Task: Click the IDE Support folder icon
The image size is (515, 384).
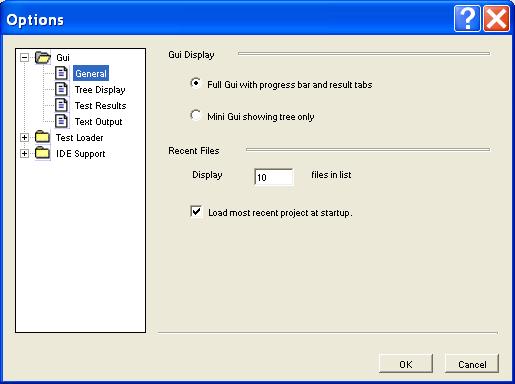Action: 42,153
